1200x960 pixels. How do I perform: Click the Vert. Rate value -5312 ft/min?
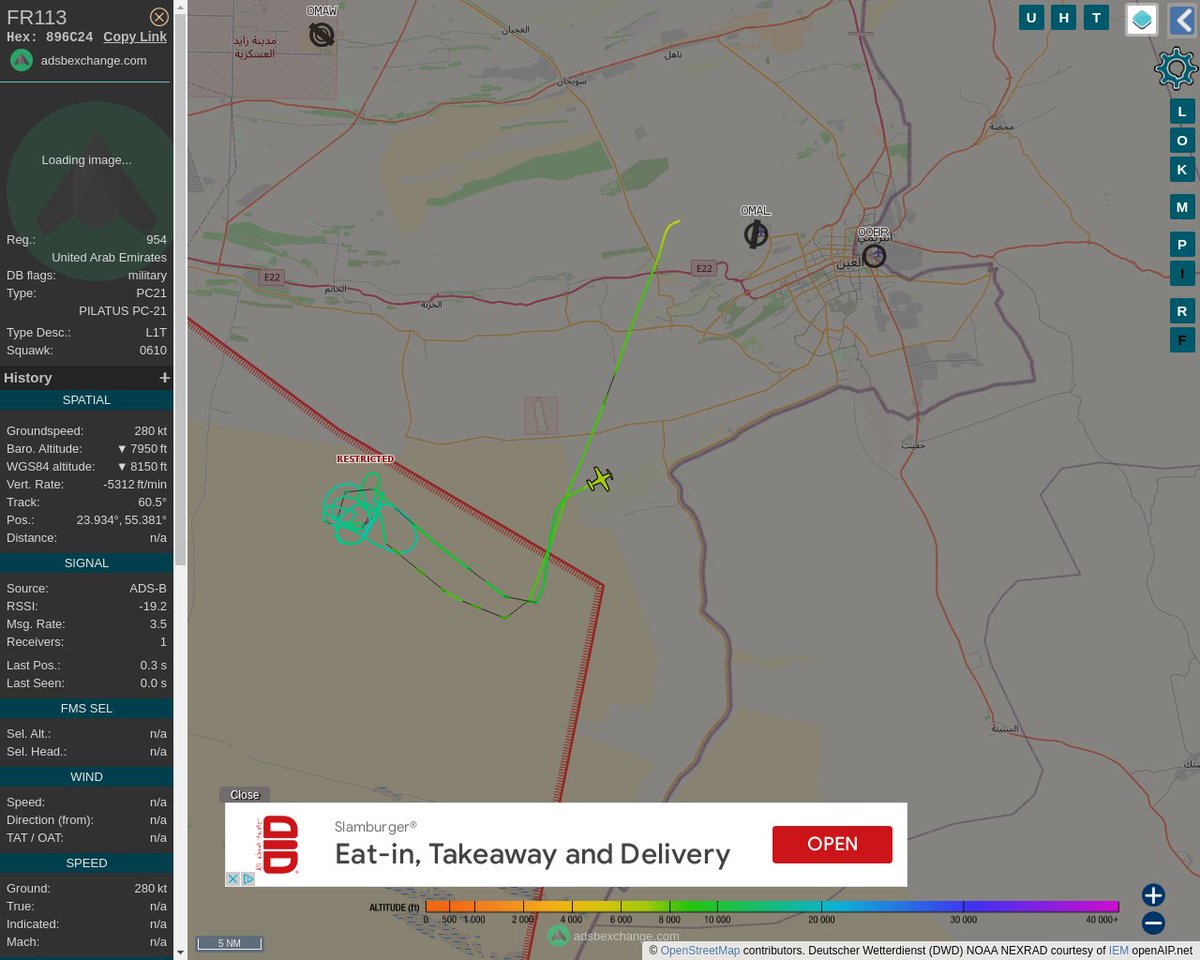(135, 485)
